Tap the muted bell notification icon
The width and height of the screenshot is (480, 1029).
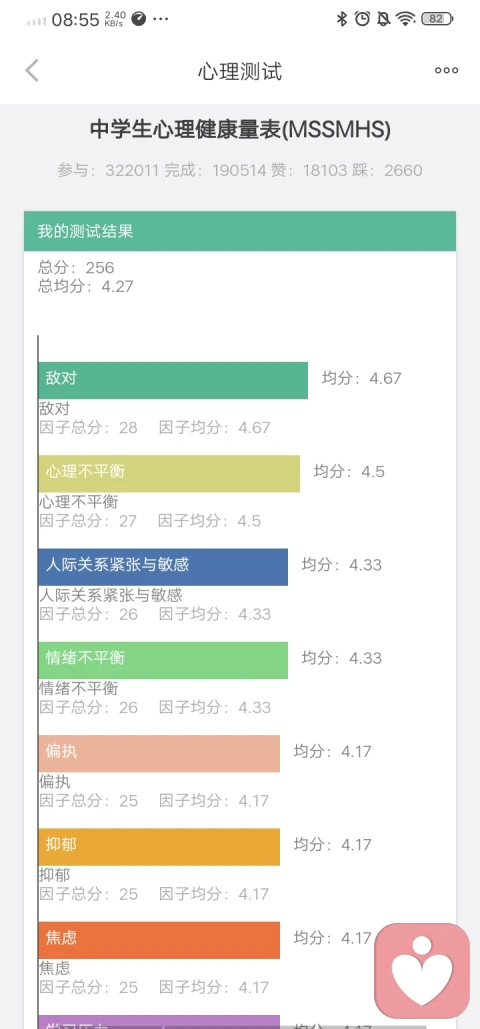coord(383,19)
